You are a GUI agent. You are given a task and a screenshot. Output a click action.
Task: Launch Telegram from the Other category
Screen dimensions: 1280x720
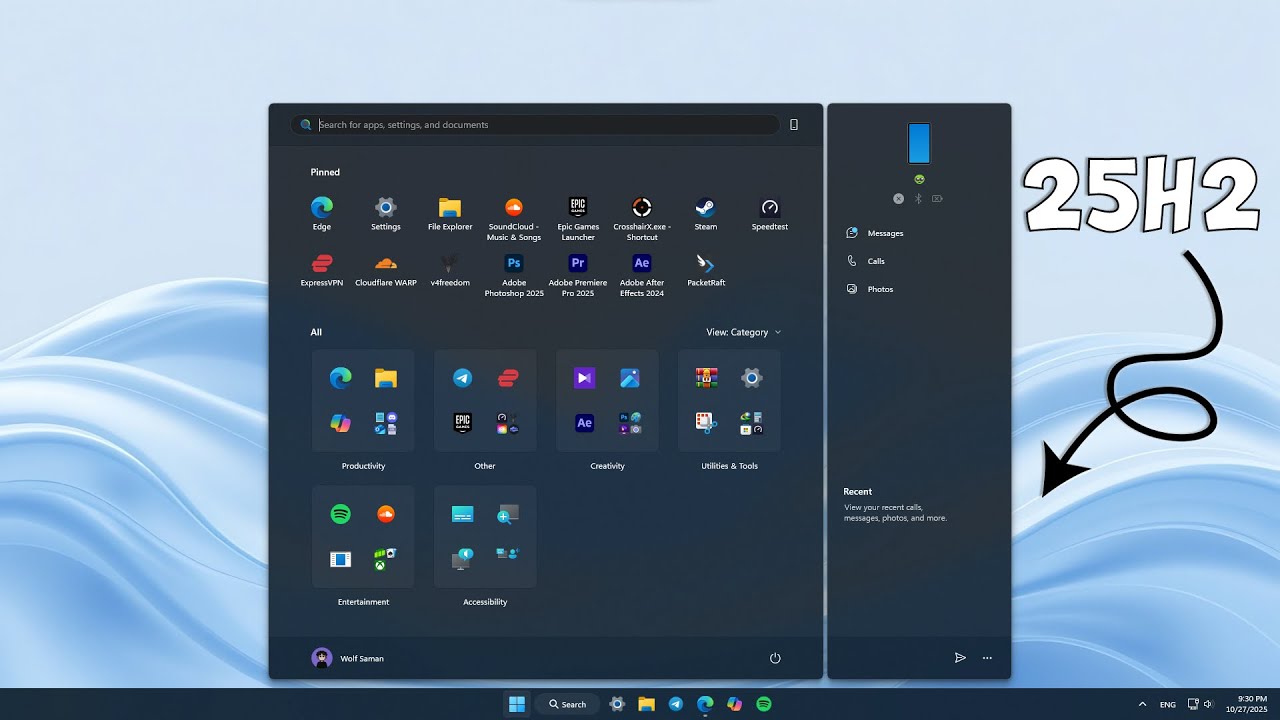click(x=462, y=378)
